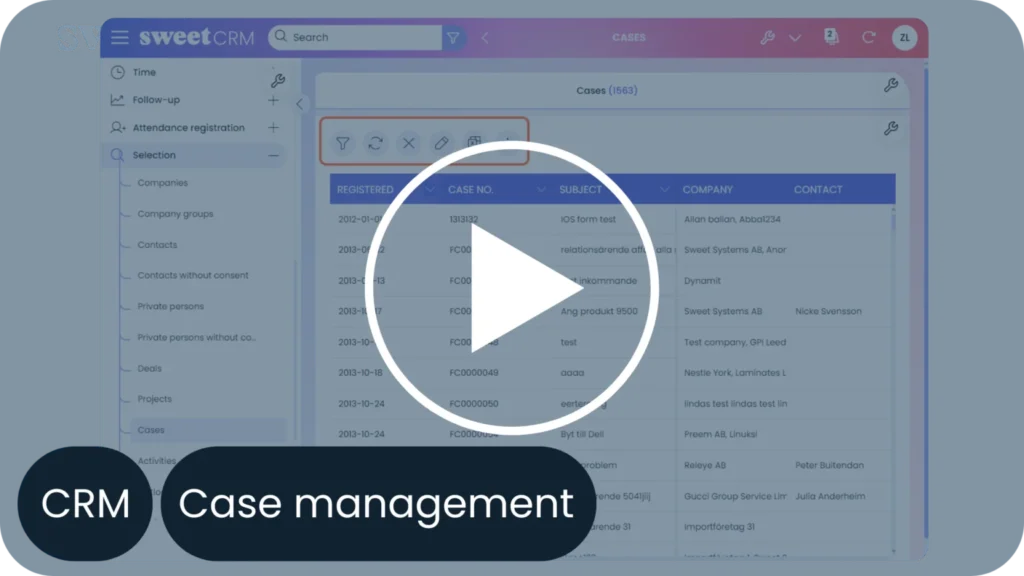Open the wrench settings in the top header
Screen dimensions: 1024x576
[x=767, y=37]
